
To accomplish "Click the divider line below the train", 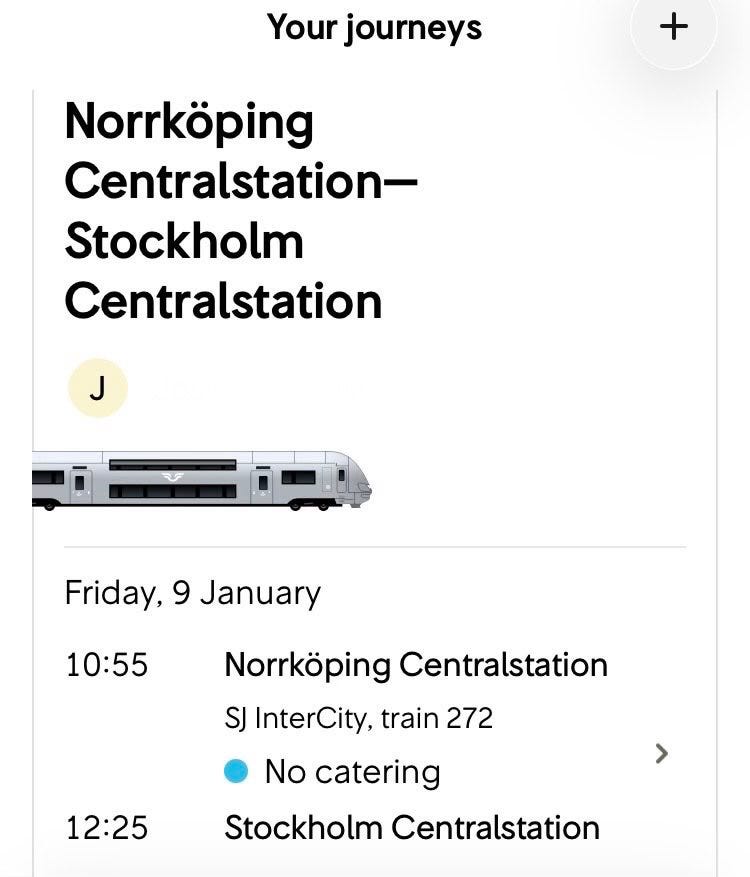I will 375,547.
